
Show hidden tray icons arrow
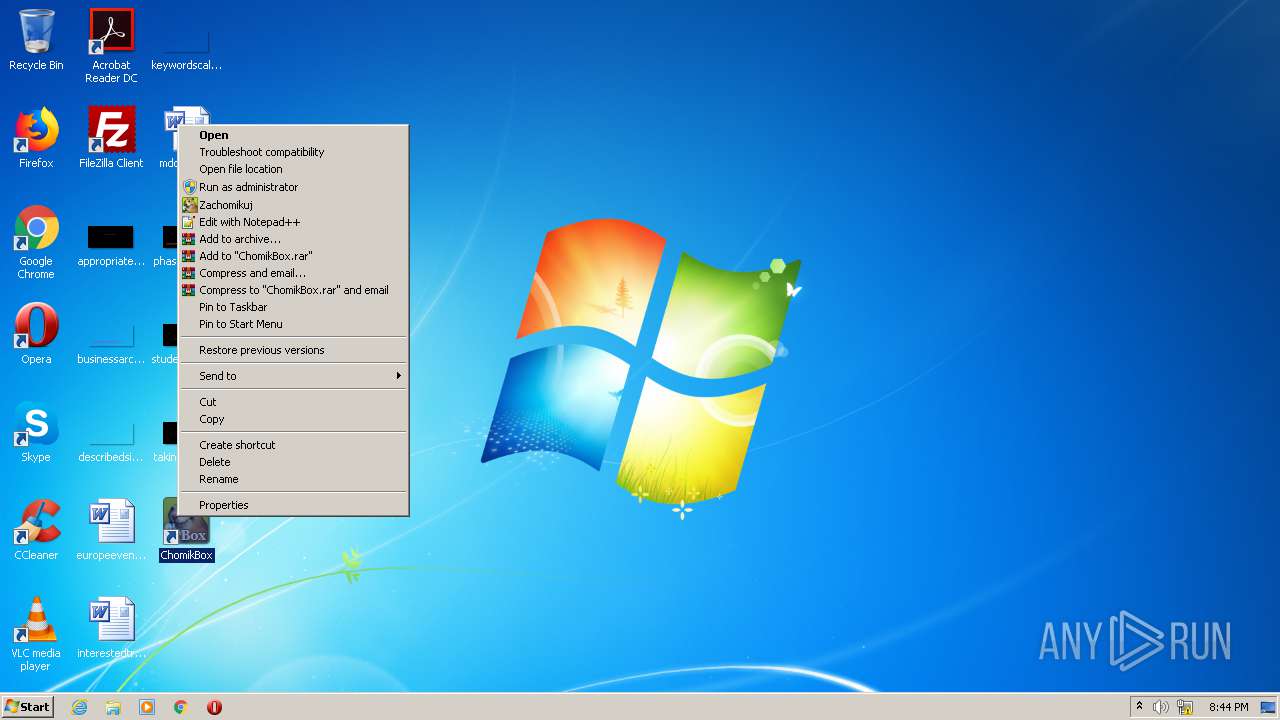pyautogui.click(x=1139, y=706)
